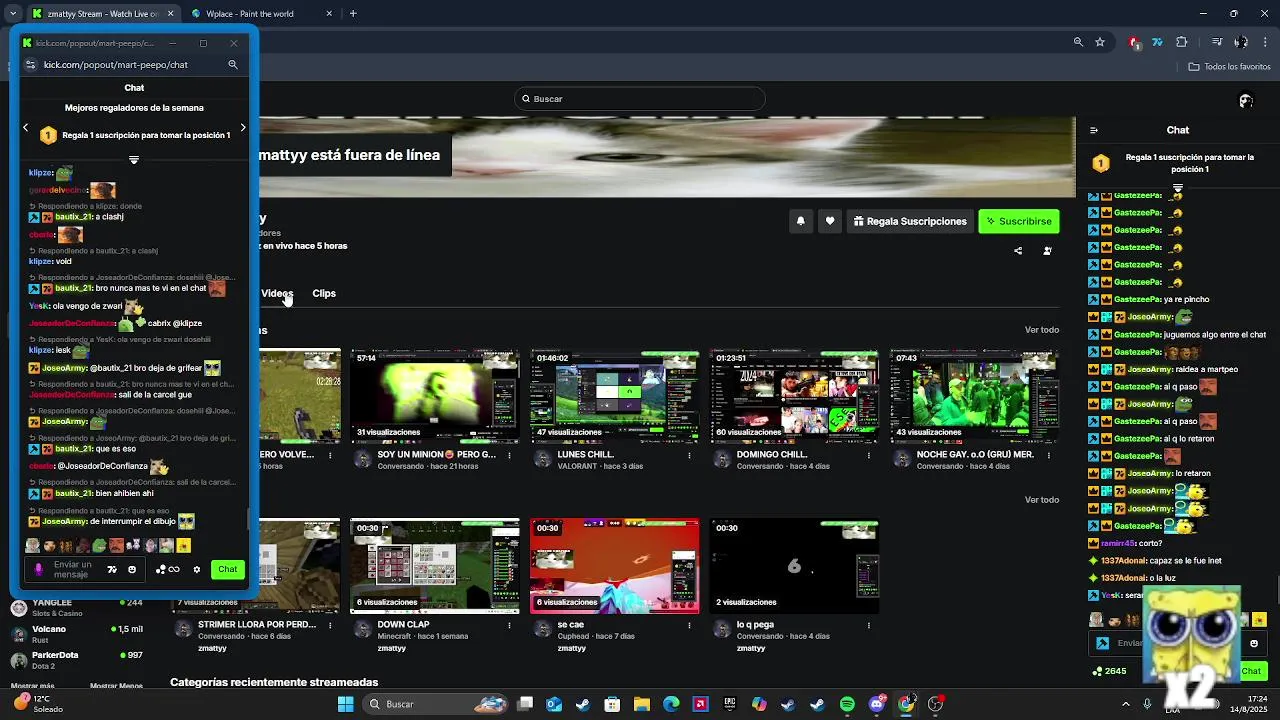This screenshot has height=720, width=1280.
Task: Open chat settings gear in popout
Action: click(x=197, y=570)
